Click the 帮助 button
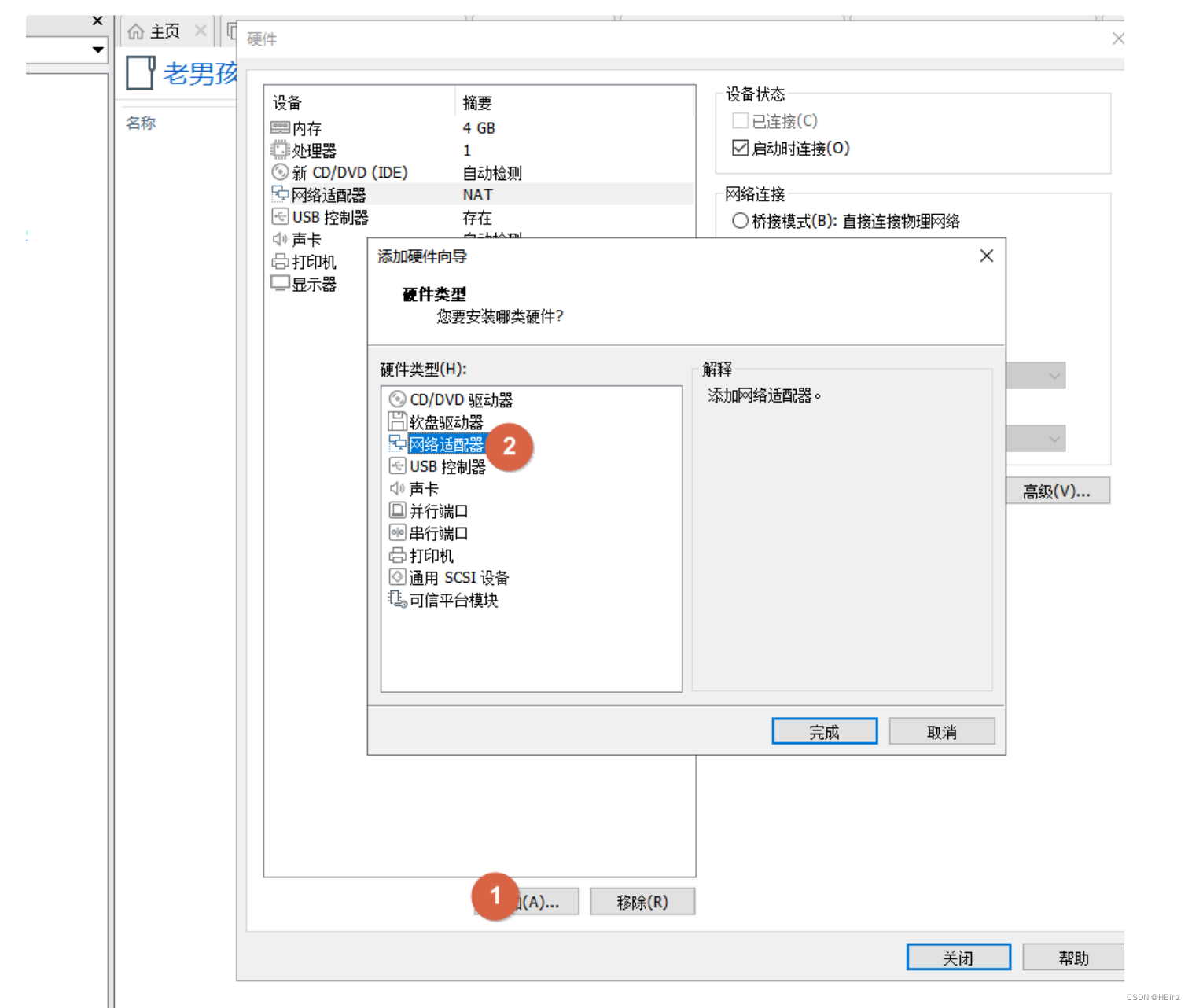The image size is (1192, 1008). pos(1074,957)
